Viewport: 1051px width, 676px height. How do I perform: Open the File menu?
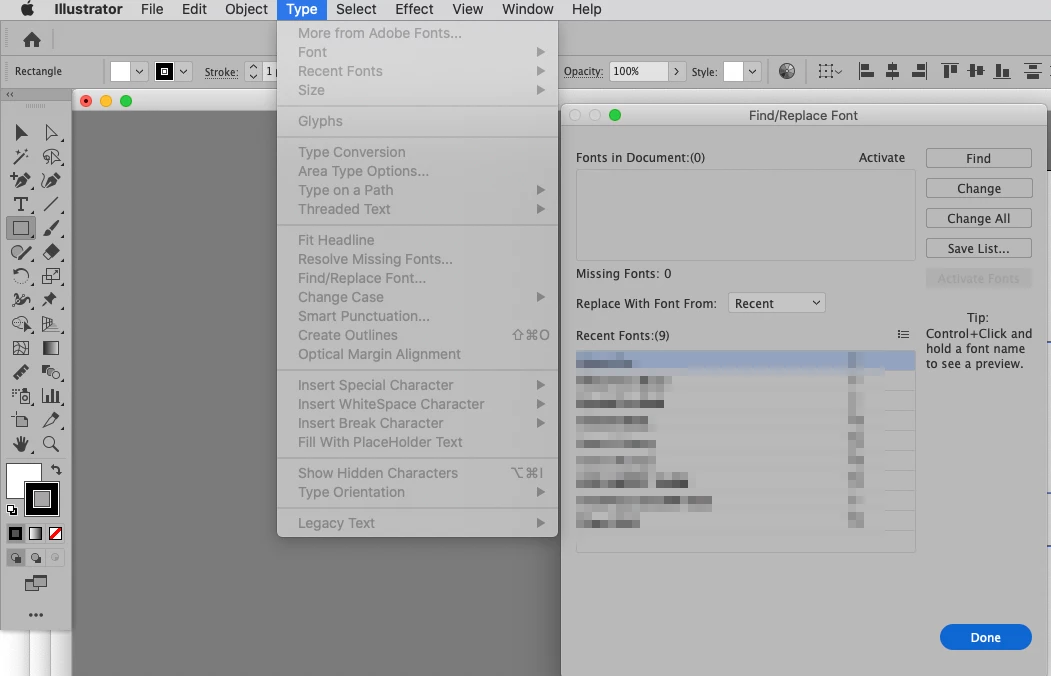coord(152,9)
